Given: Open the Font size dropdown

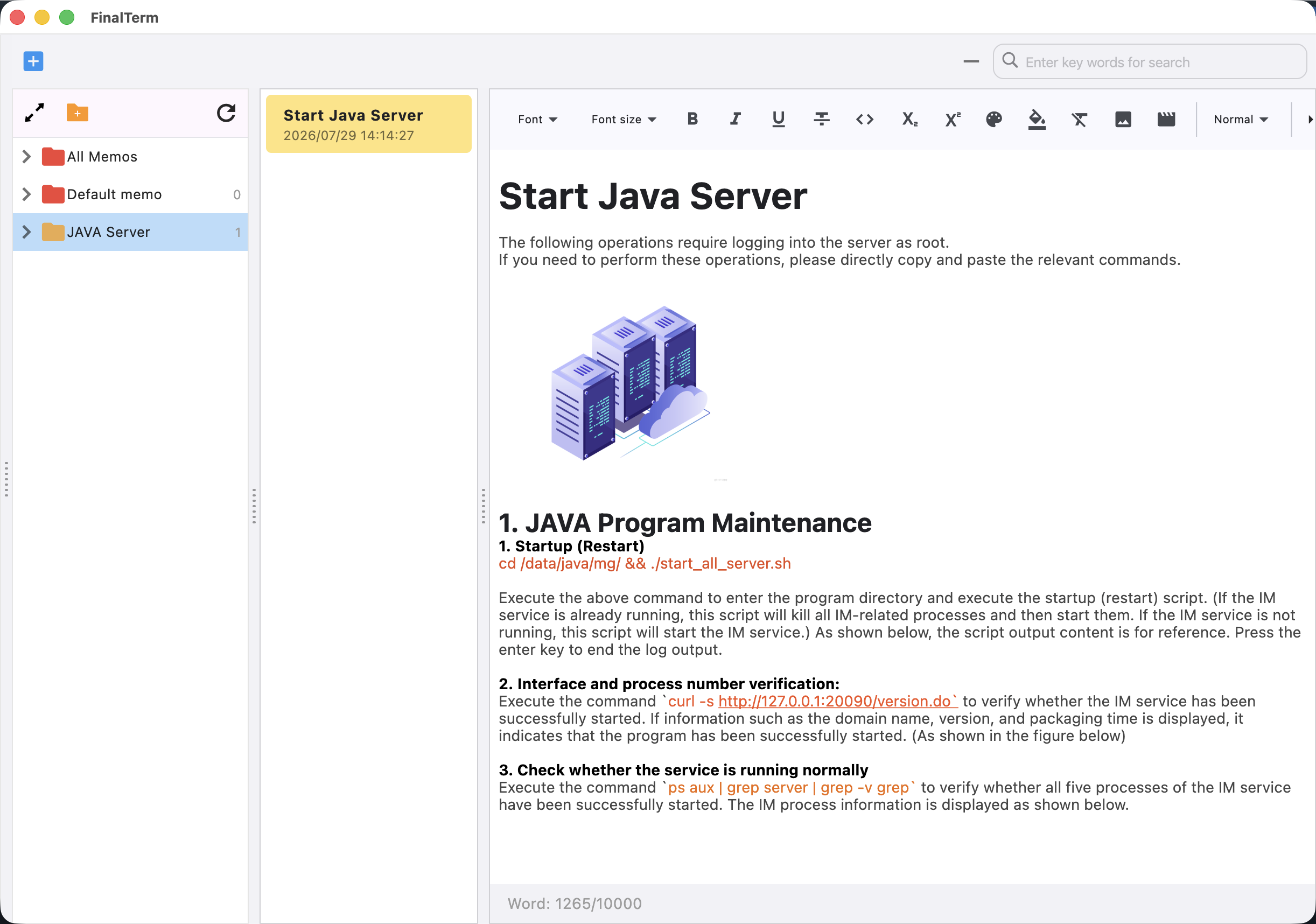Looking at the screenshot, I should pyautogui.click(x=624, y=119).
